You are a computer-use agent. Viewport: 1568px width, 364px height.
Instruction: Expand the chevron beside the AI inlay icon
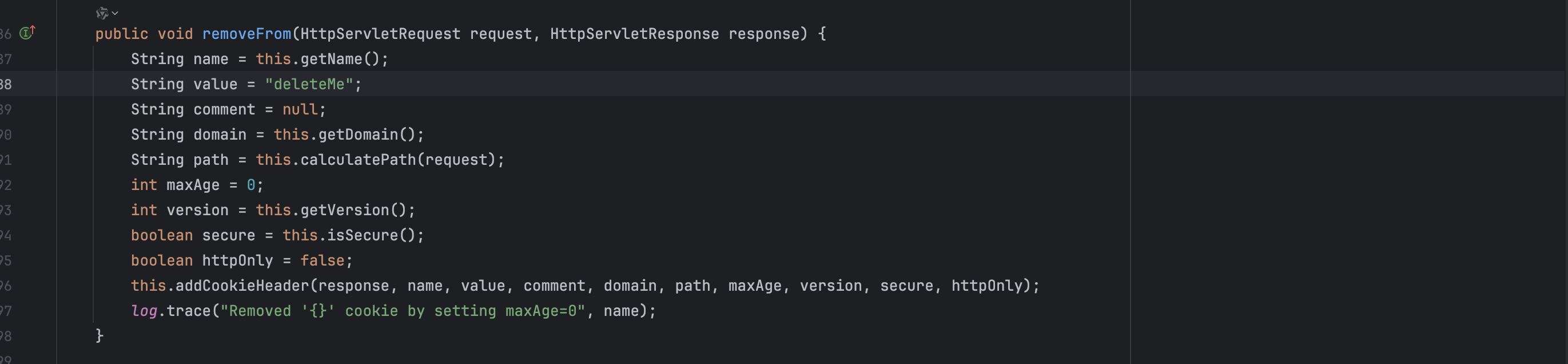pyautogui.click(x=115, y=13)
